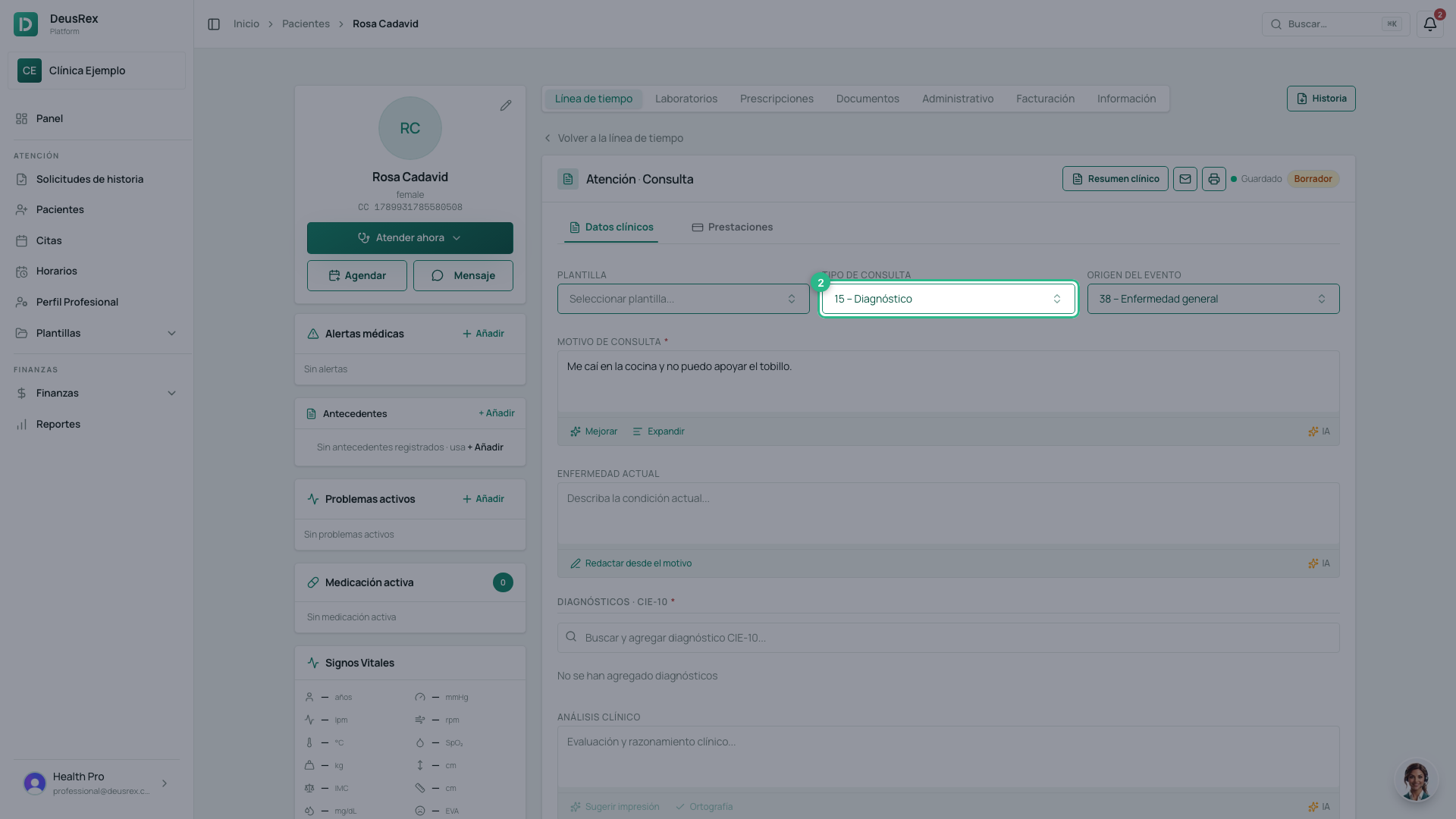Switch to the Prestaciones tab
The height and width of the screenshot is (819, 1456).
pos(733,227)
